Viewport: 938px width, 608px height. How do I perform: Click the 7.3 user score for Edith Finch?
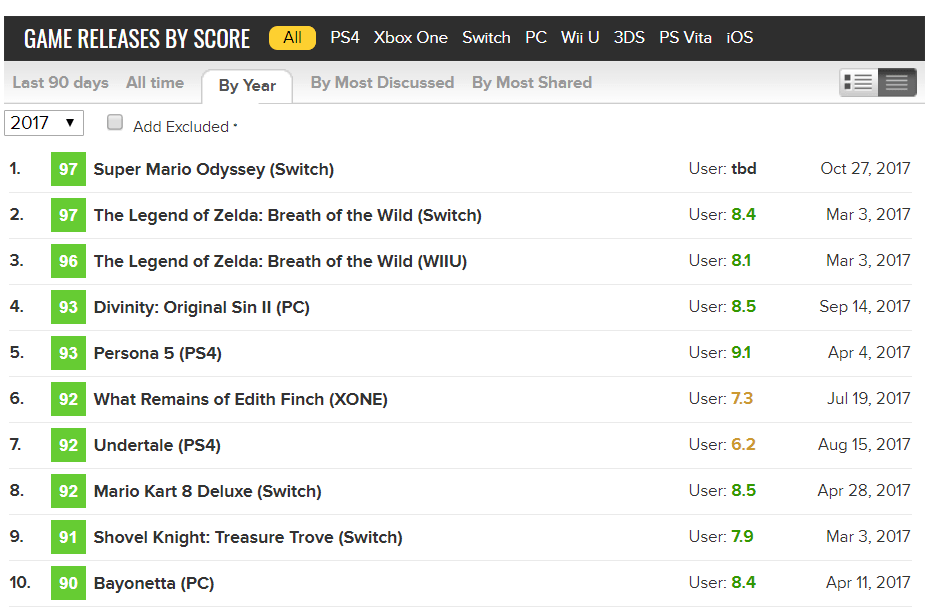point(742,399)
